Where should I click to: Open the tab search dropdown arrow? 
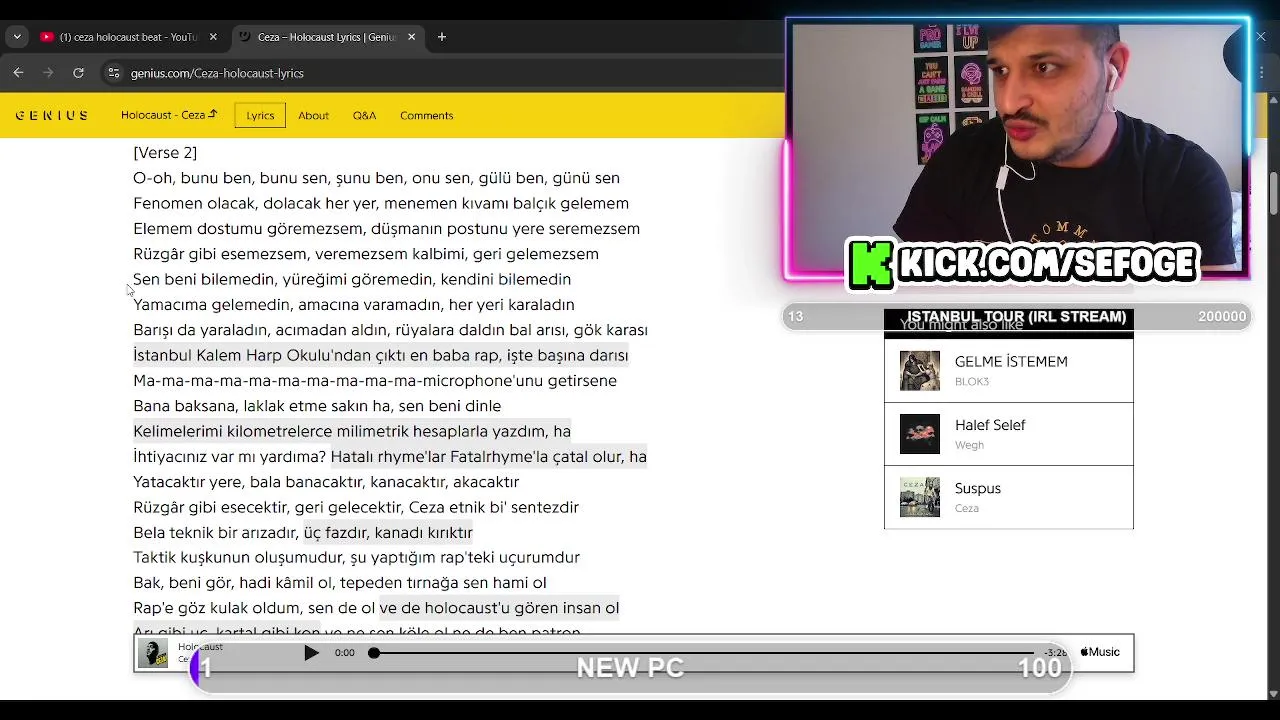[x=17, y=37]
